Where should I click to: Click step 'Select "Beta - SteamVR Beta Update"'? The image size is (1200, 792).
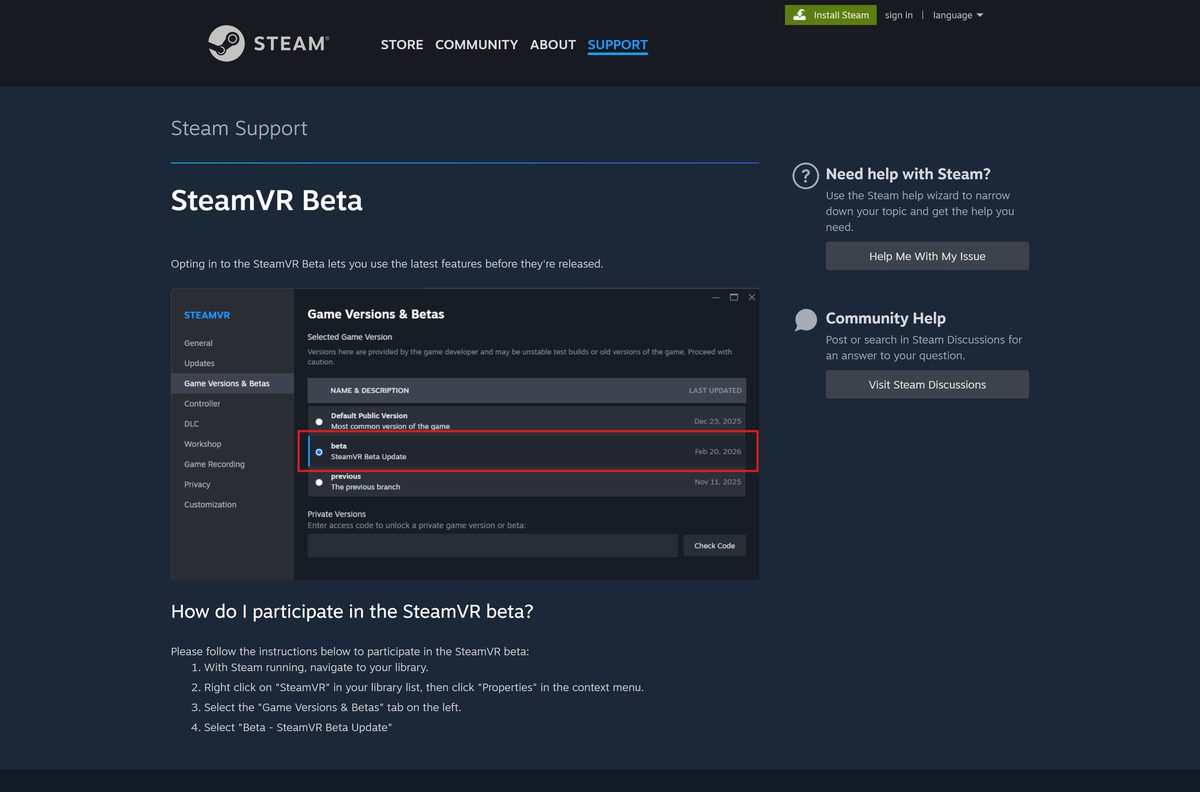click(x=298, y=727)
